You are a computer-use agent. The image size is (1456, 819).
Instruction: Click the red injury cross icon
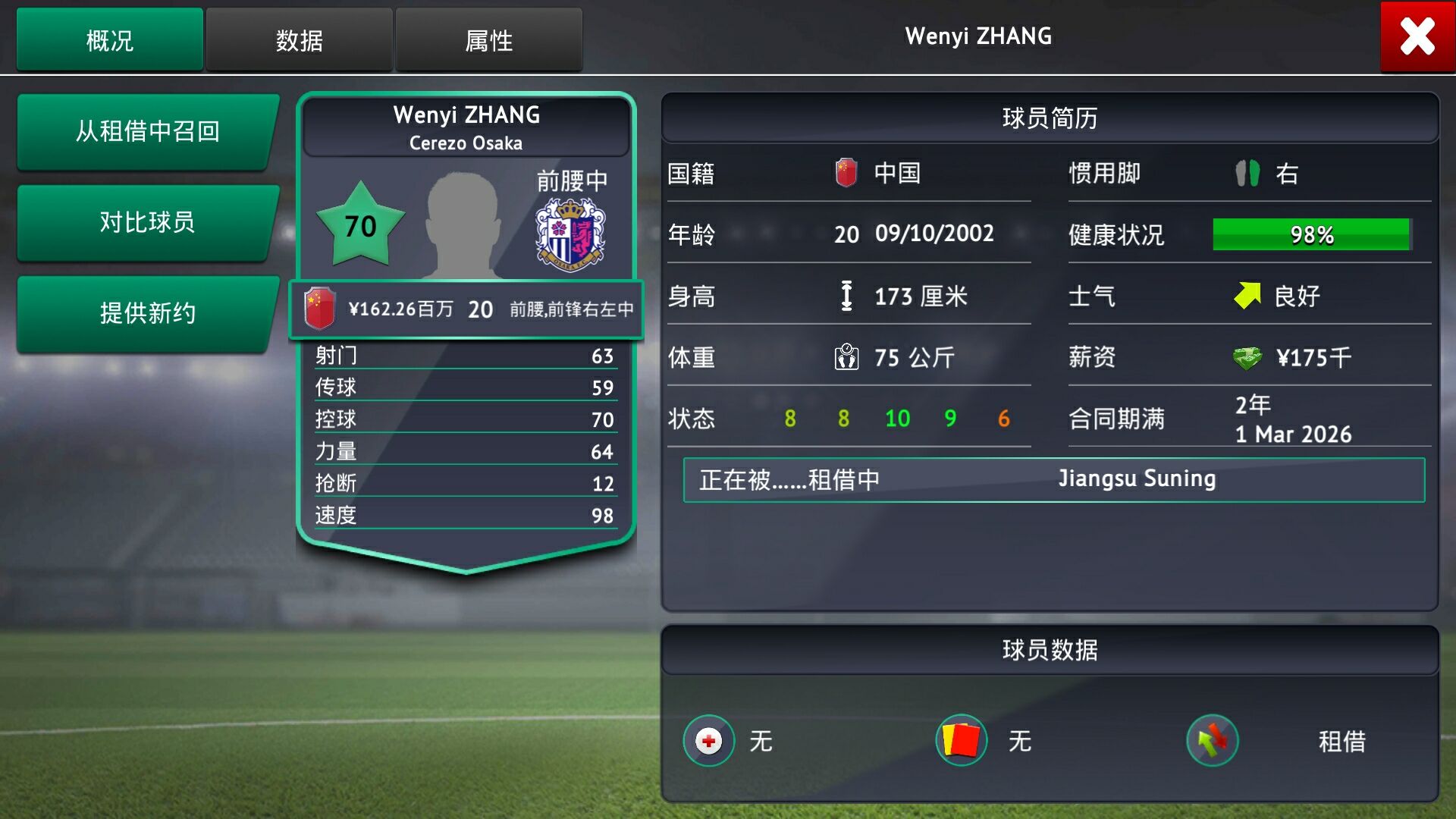point(708,741)
